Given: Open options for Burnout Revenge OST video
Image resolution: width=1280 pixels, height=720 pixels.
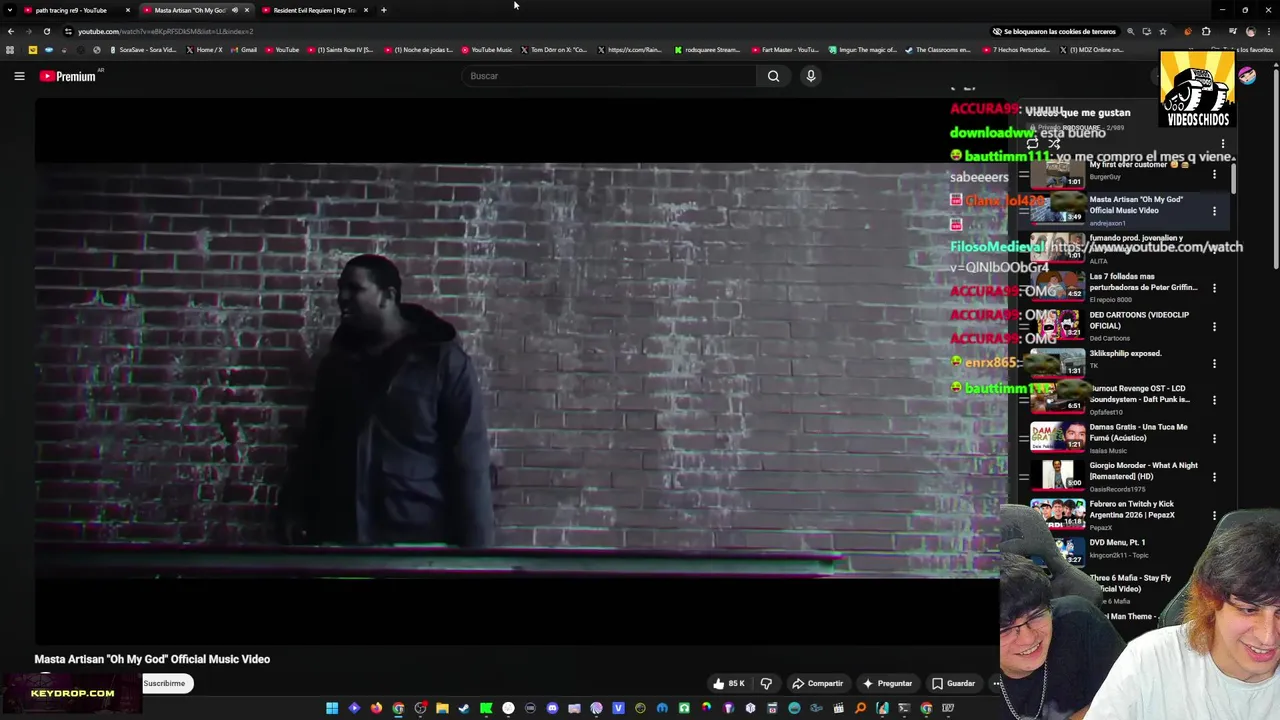Looking at the screenshot, I should click(x=1214, y=400).
